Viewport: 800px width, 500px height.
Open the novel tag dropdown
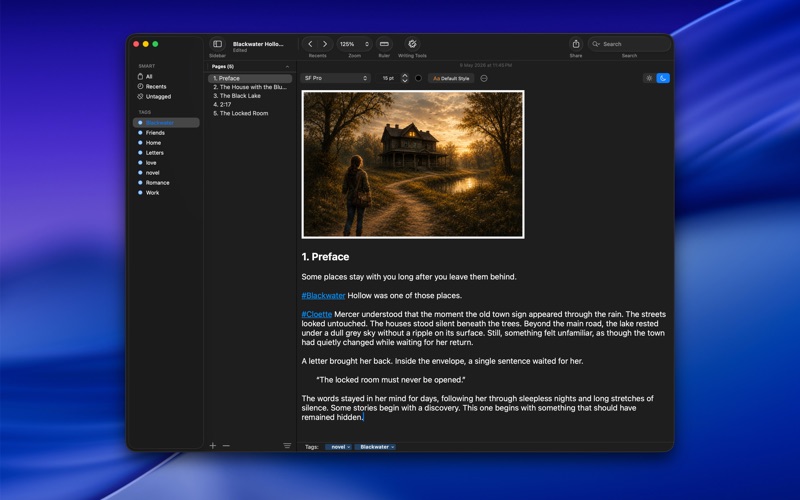pyautogui.click(x=338, y=447)
